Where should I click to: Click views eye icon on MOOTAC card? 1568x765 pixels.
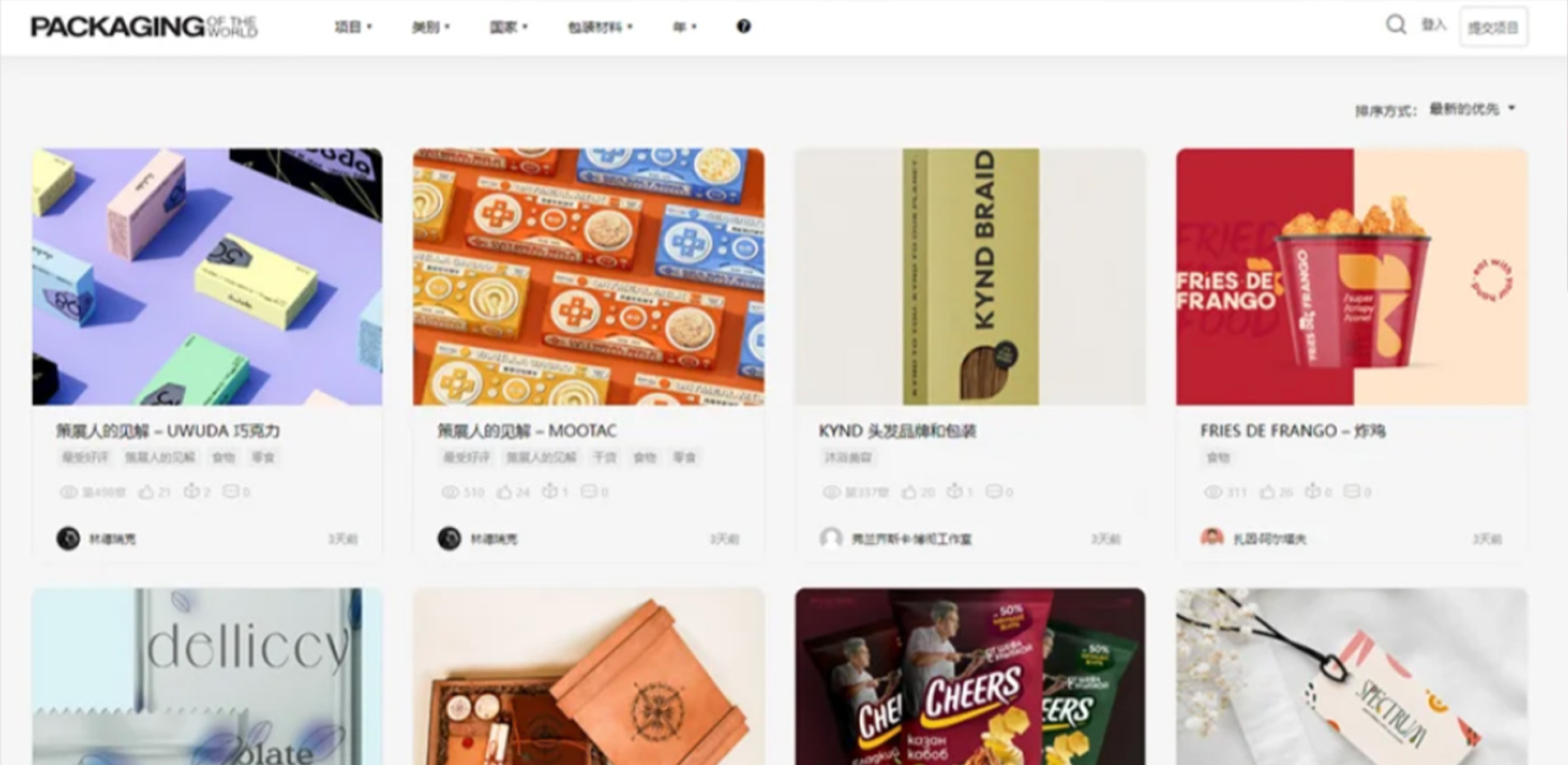click(450, 492)
